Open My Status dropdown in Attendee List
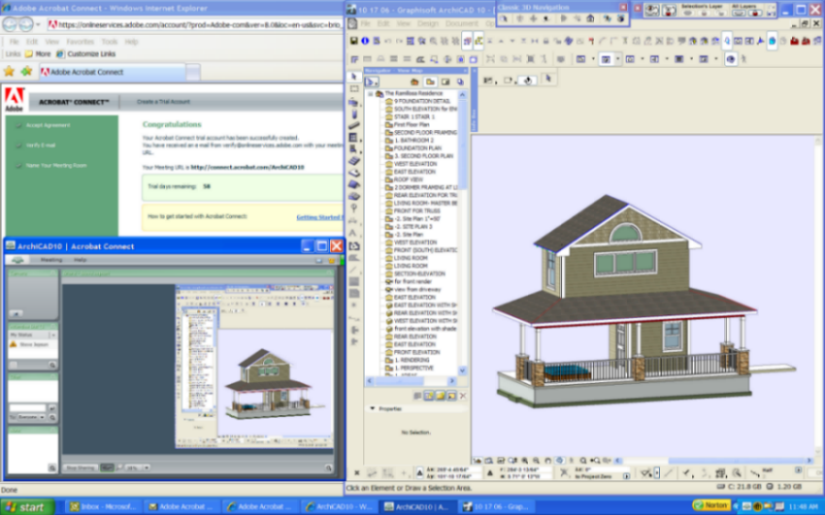The height and width of the screenshot is (515, 825). pyautogui.click(x=53, y=335)
